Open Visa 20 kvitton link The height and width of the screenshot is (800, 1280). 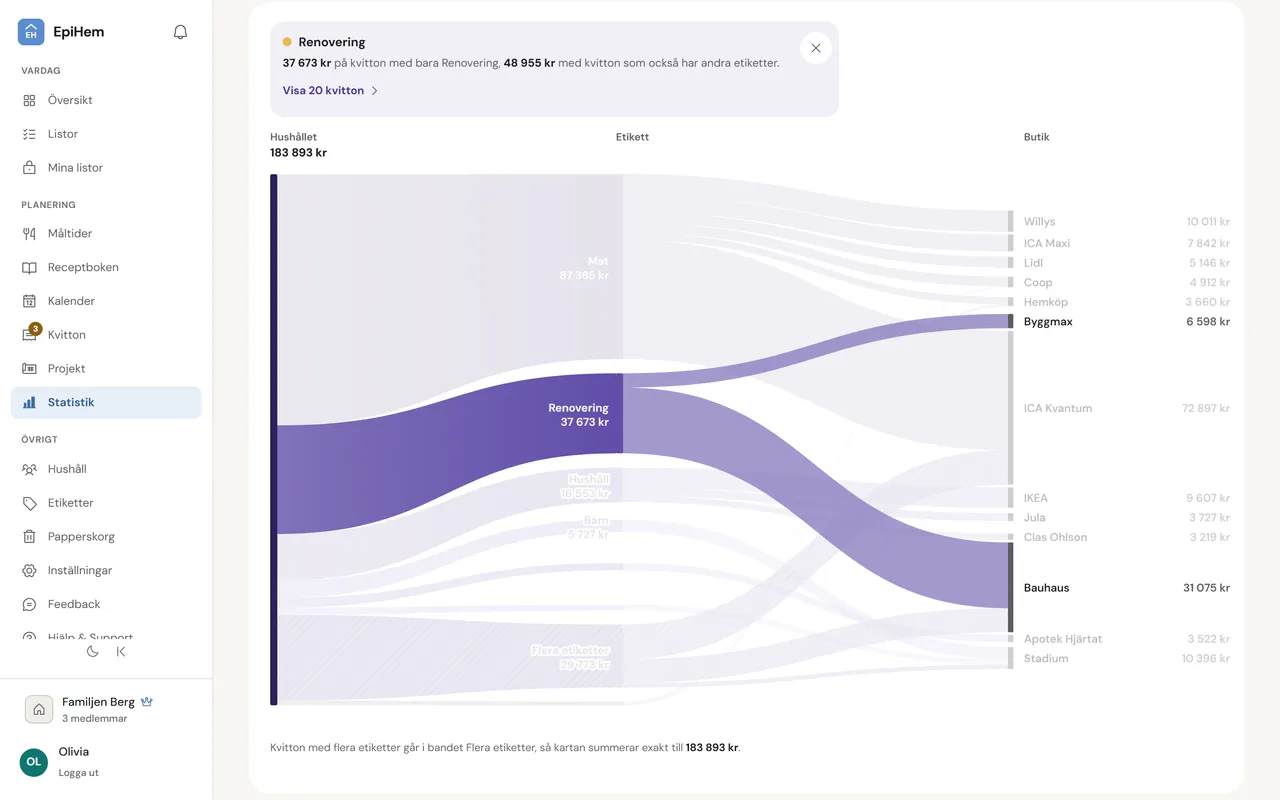coord(331,90)
